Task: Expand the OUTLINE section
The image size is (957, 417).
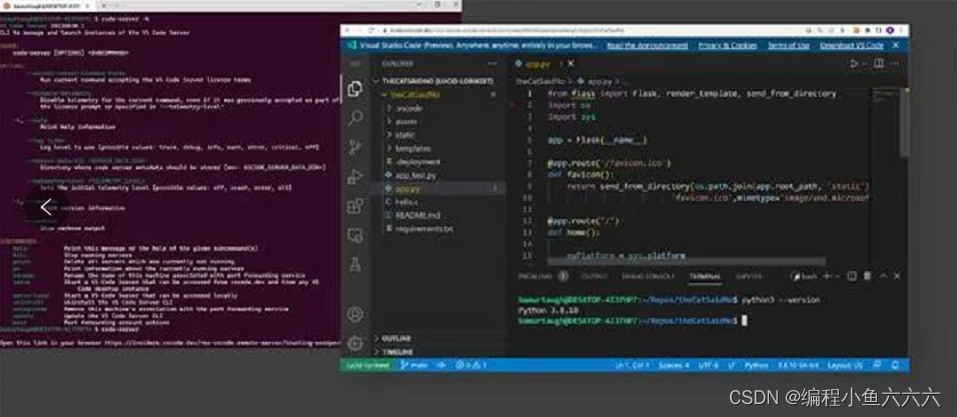Action: click(x=438, y=338)
